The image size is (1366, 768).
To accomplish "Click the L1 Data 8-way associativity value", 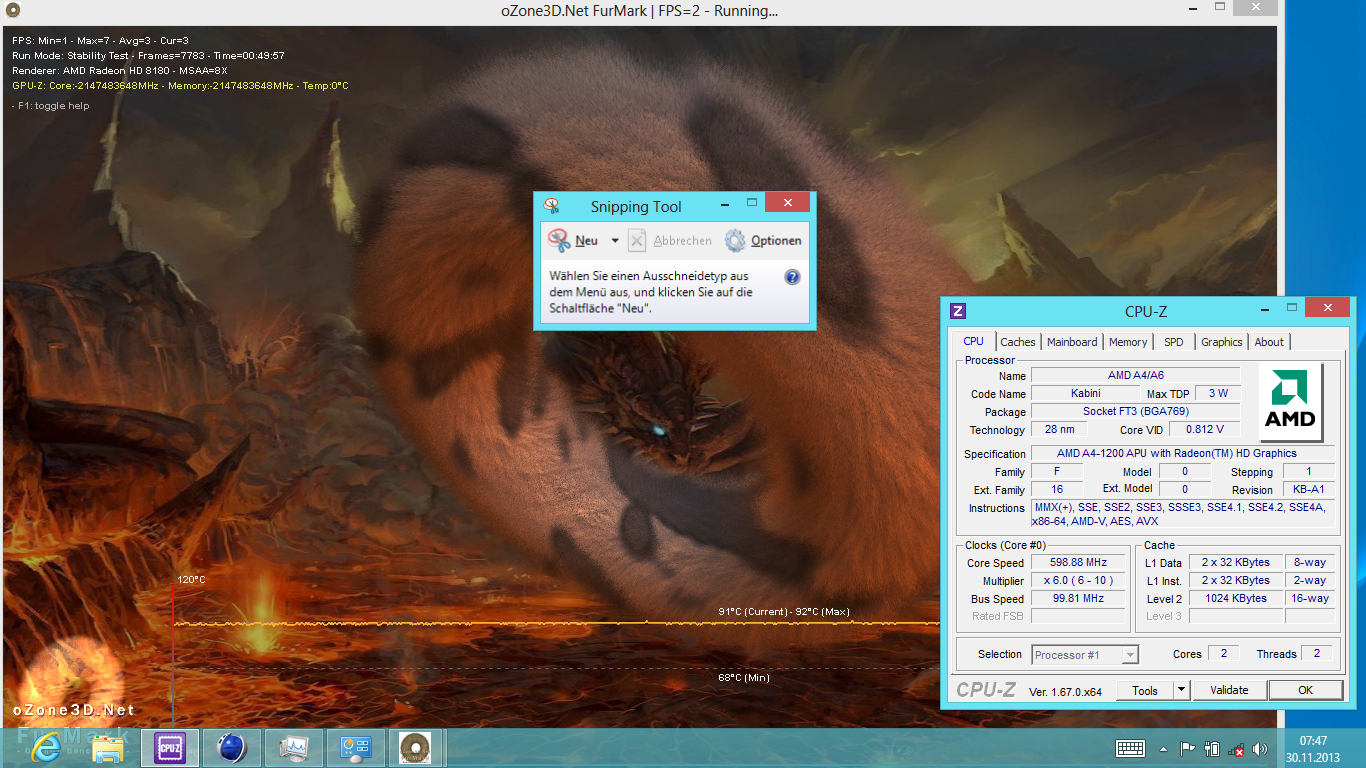I will tap(1310, 563).
